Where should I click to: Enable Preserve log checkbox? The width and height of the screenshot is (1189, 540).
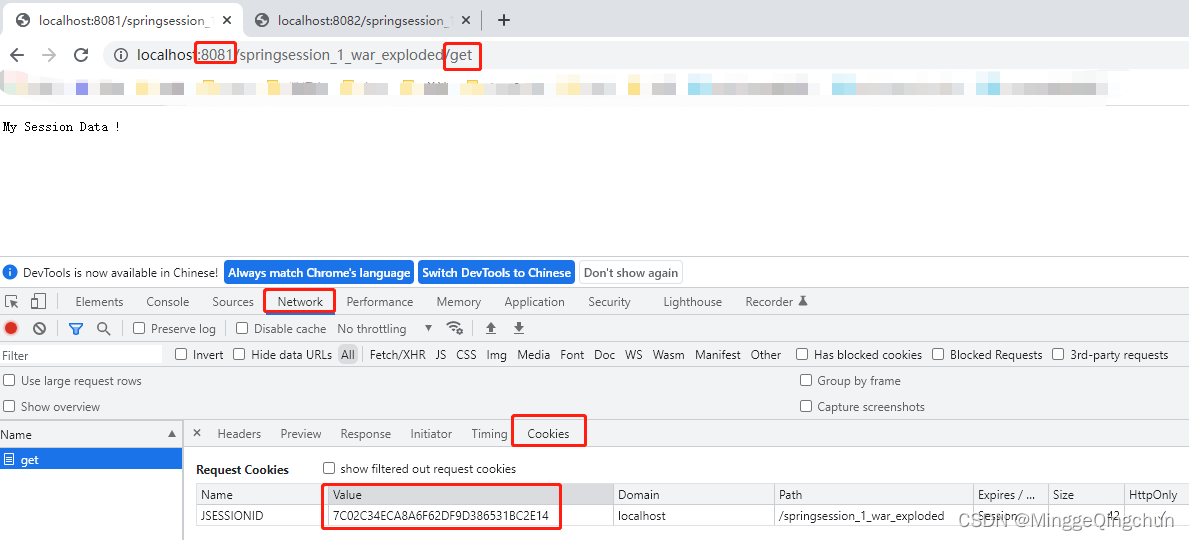click(x=139, y=328)
